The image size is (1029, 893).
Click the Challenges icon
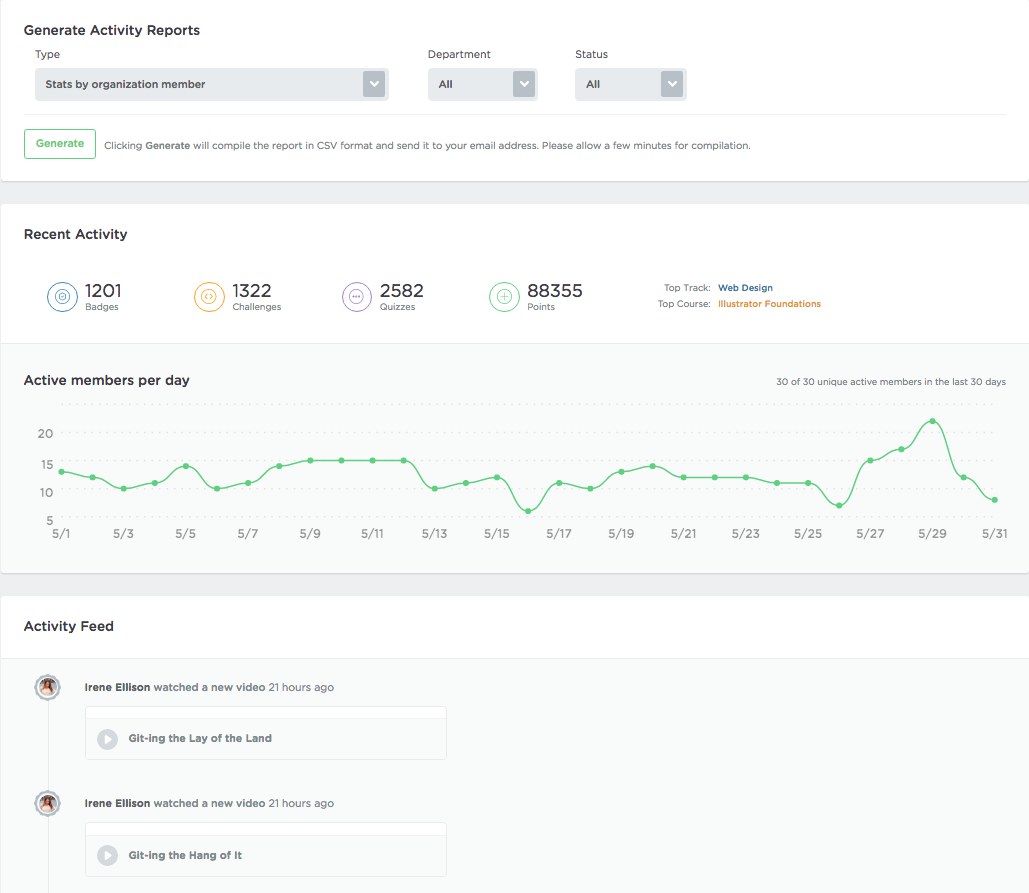(x=209, y=296)
